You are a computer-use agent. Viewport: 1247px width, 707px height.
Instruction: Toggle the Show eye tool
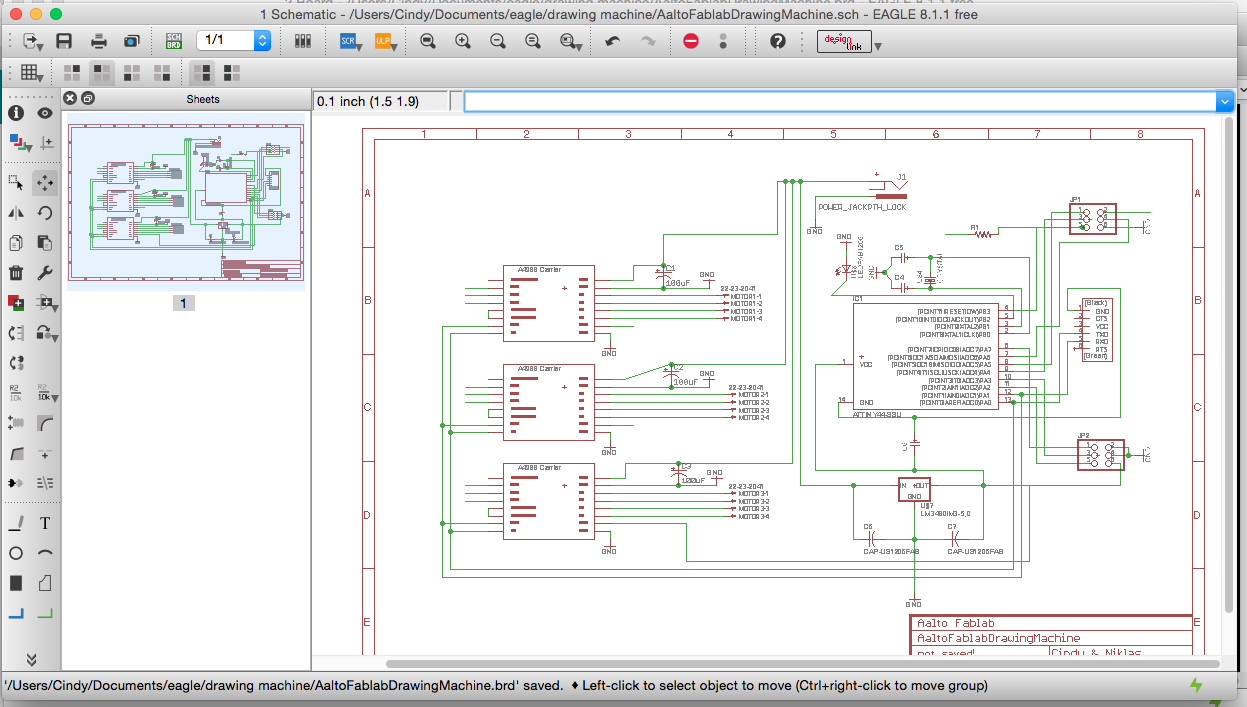[45, 113]
